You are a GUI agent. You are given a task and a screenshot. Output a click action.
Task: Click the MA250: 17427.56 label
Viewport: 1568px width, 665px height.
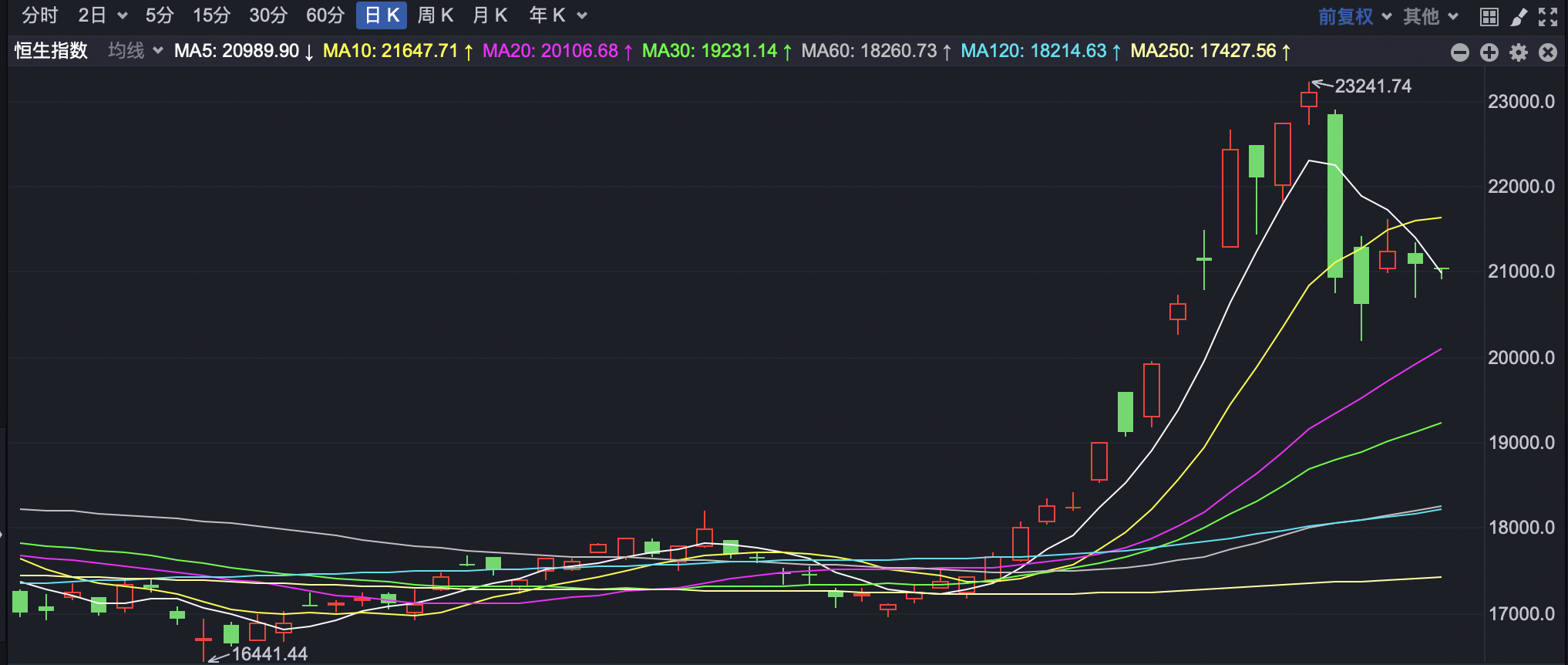point(1211,51)
